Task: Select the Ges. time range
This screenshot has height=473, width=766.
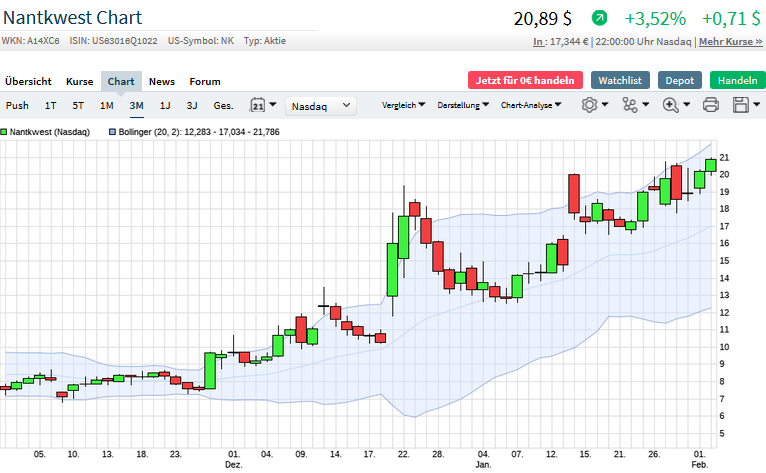Action: coord(223,106)
